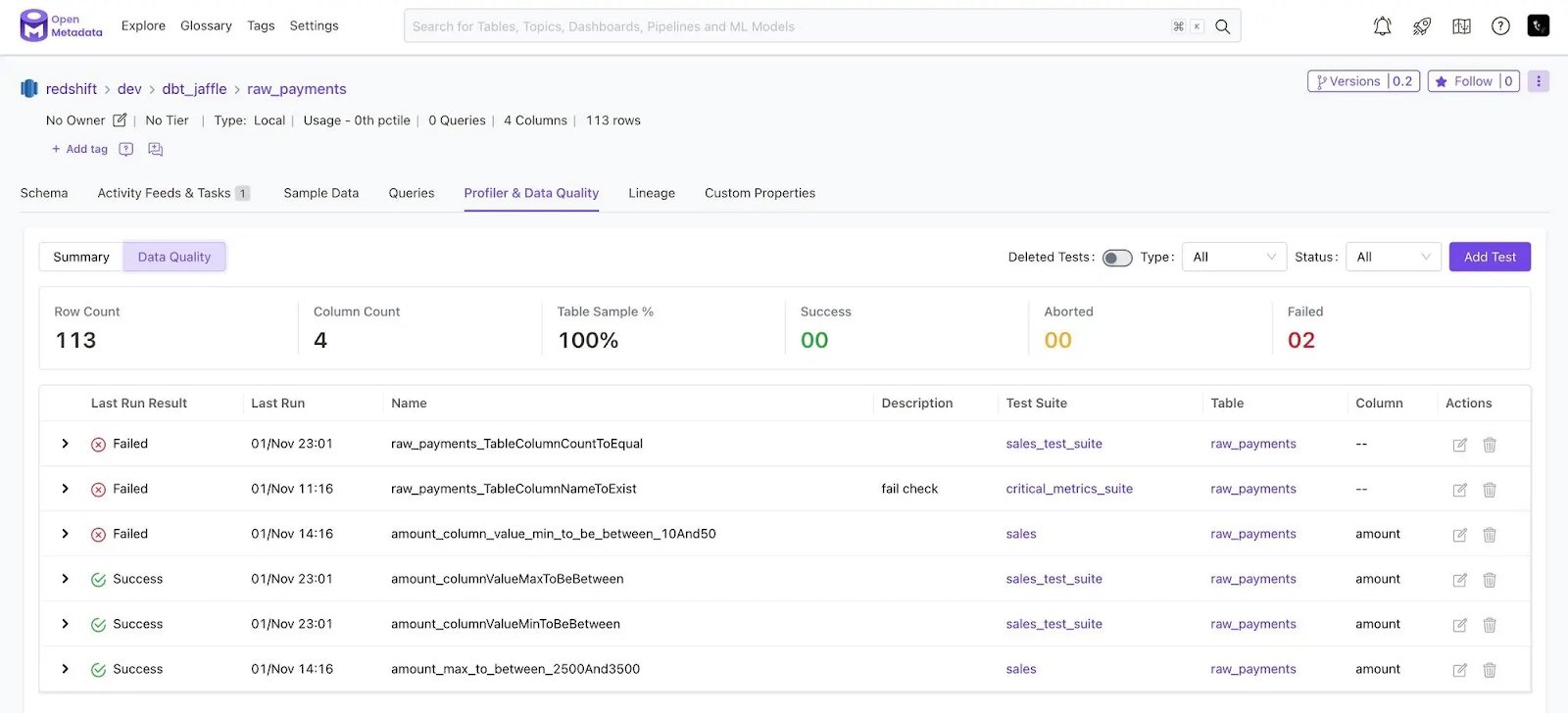Open the three-dot manage menu
This screenshot has height=713, width=1568.
(1539, 81)
